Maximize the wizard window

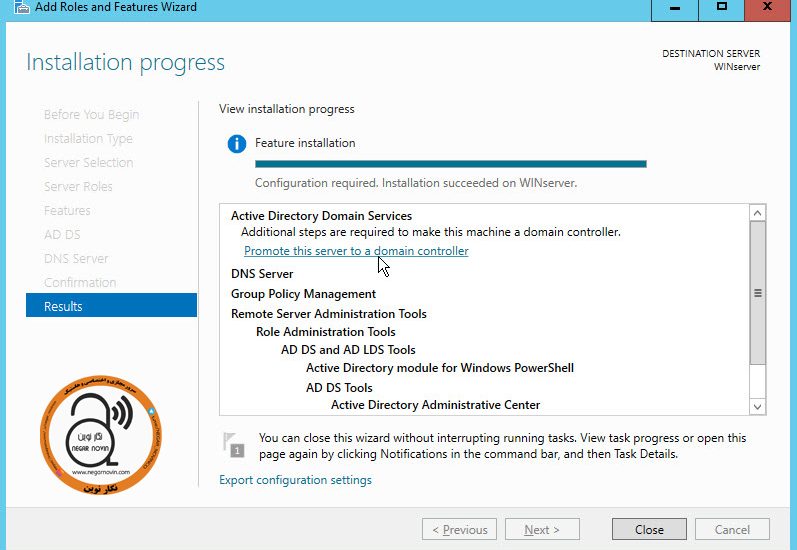722,9
